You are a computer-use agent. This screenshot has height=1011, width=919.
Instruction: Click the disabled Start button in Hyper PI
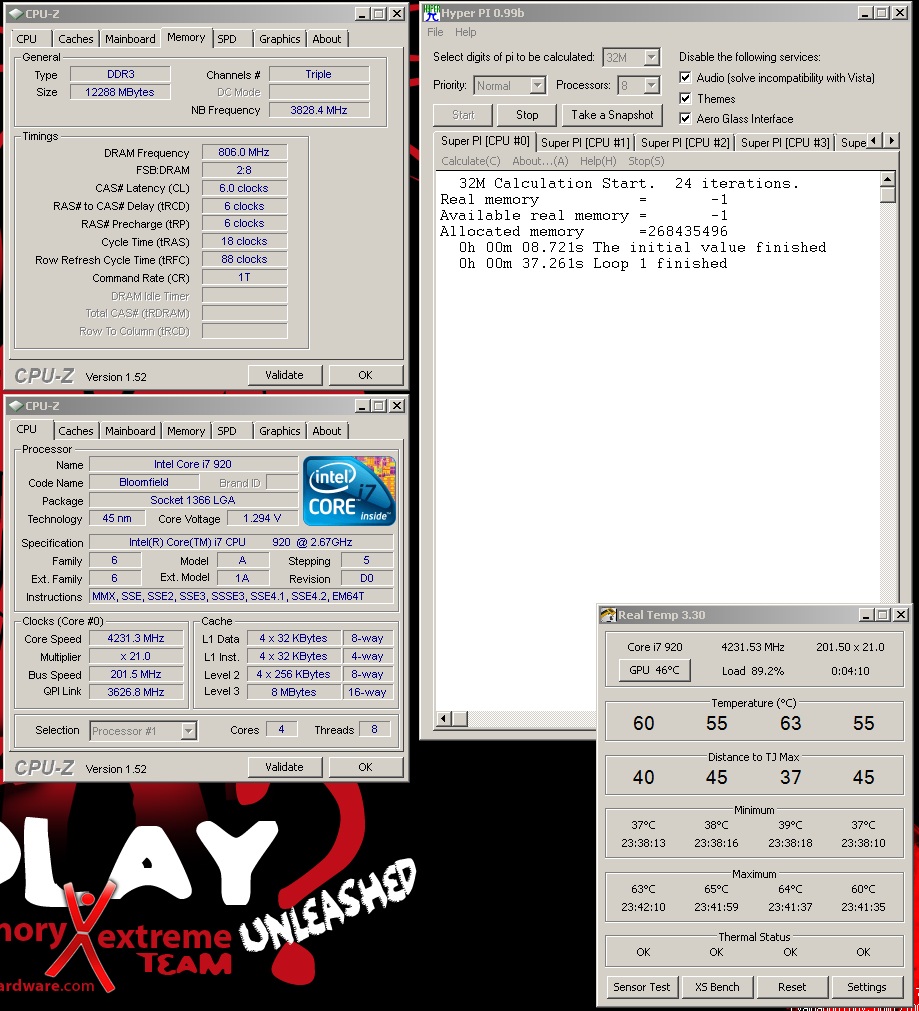pos(462,115)
